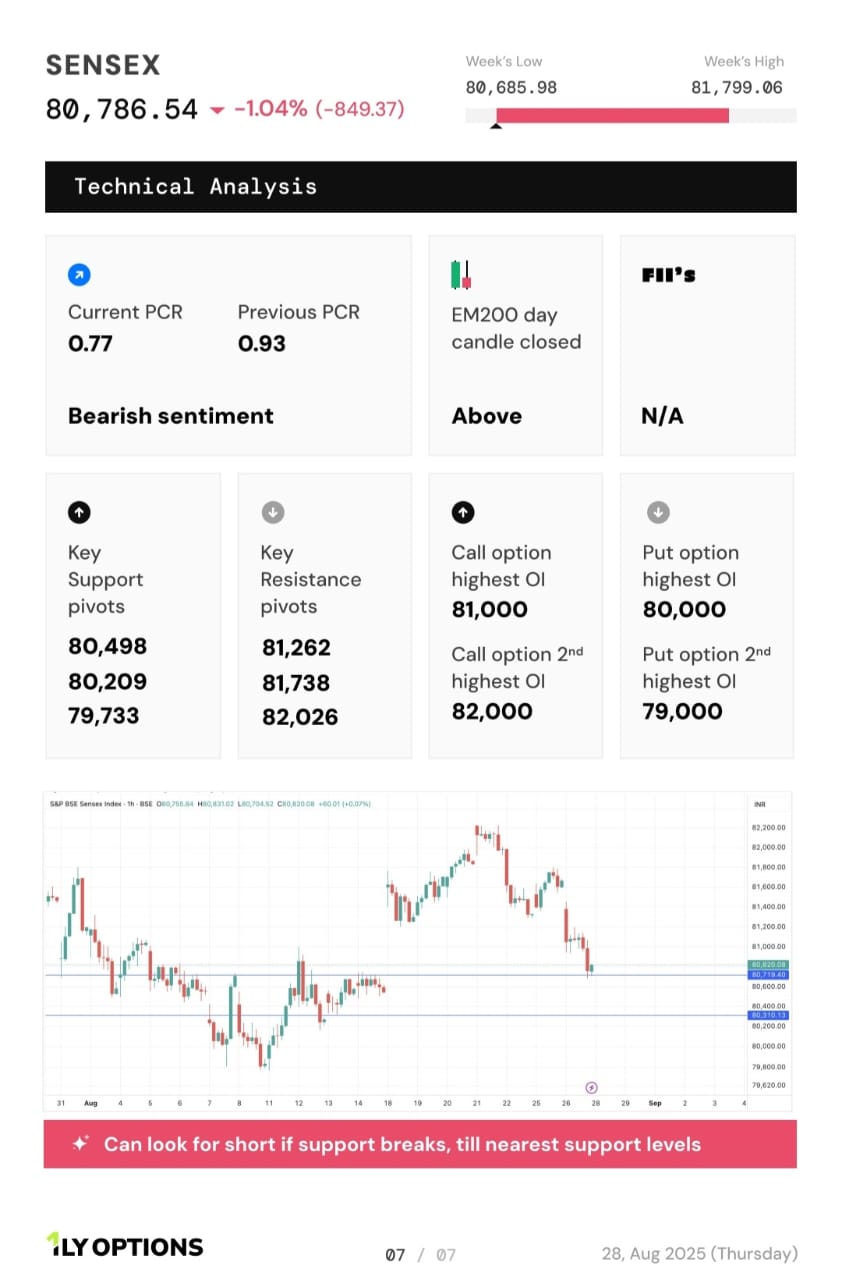
Task: Select the Technical Analysis header bar
Action: click(x=420, y=187)
